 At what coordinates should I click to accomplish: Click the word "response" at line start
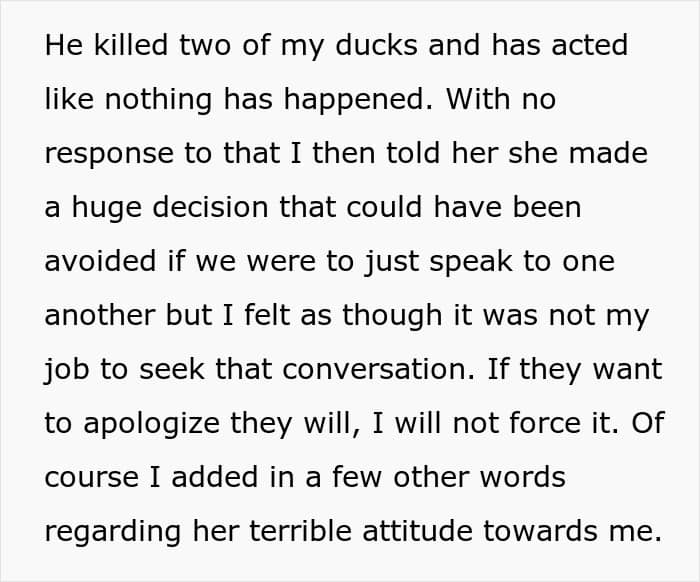[x=109, y=154]
